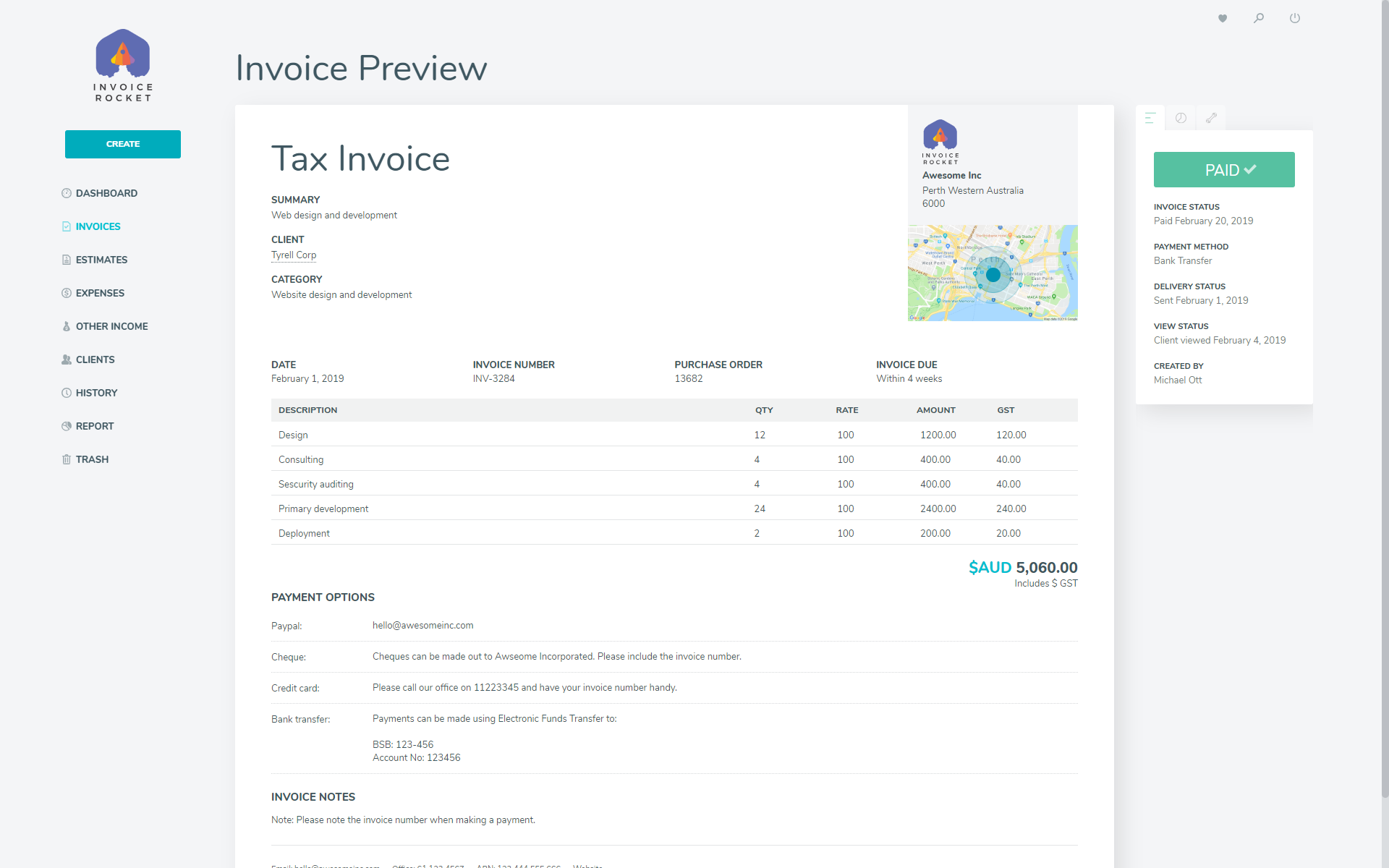The width and height of the screenshot is (1389, 868).
Task: Click the Perth map thumbnail
Action: pyautogui.click(x=993, y=273)
